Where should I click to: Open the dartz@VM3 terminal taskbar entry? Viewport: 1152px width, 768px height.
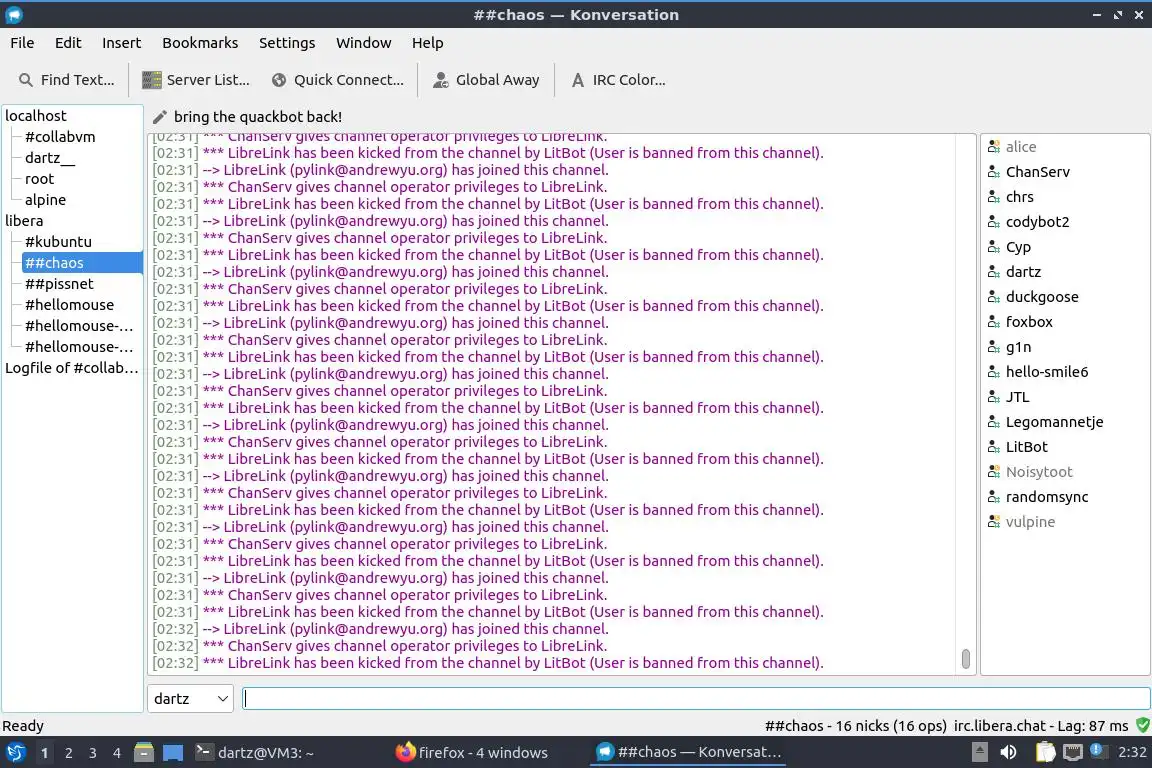254,753
